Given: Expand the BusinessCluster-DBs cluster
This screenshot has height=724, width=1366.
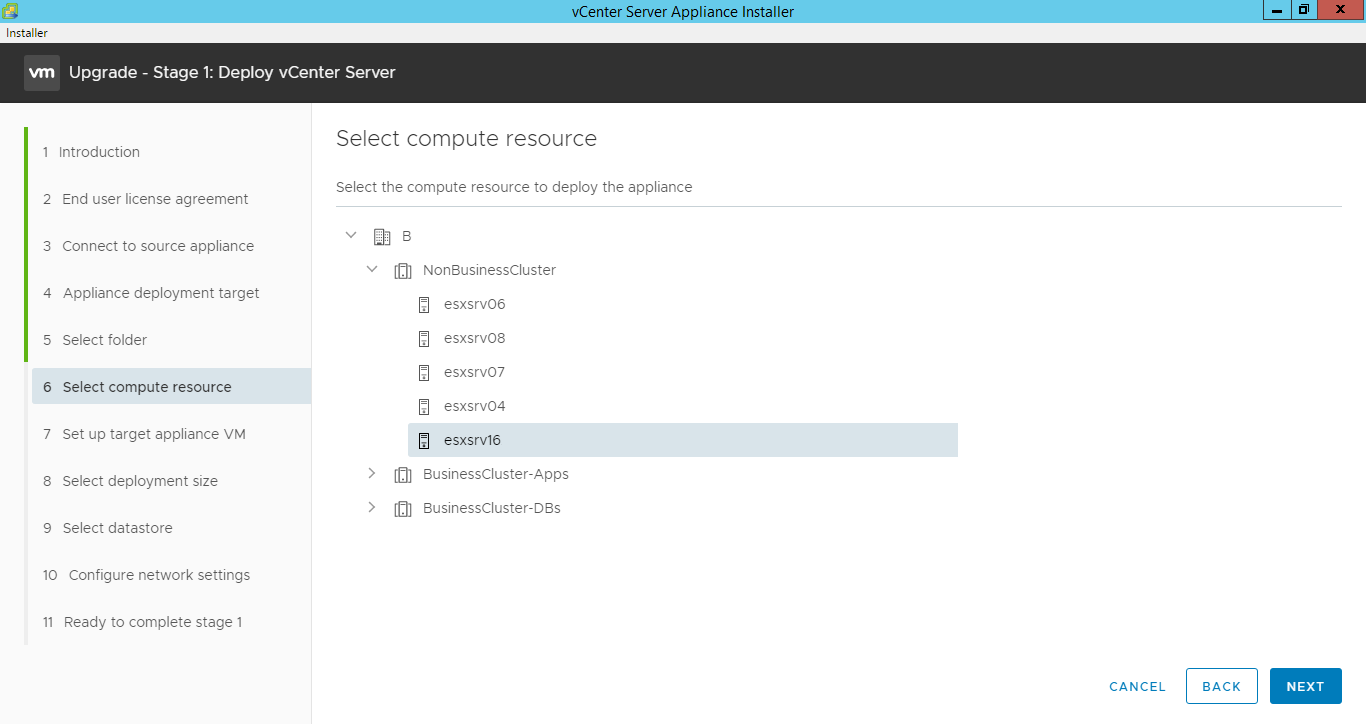Looking at the screenshot, I should click(372, 507).
